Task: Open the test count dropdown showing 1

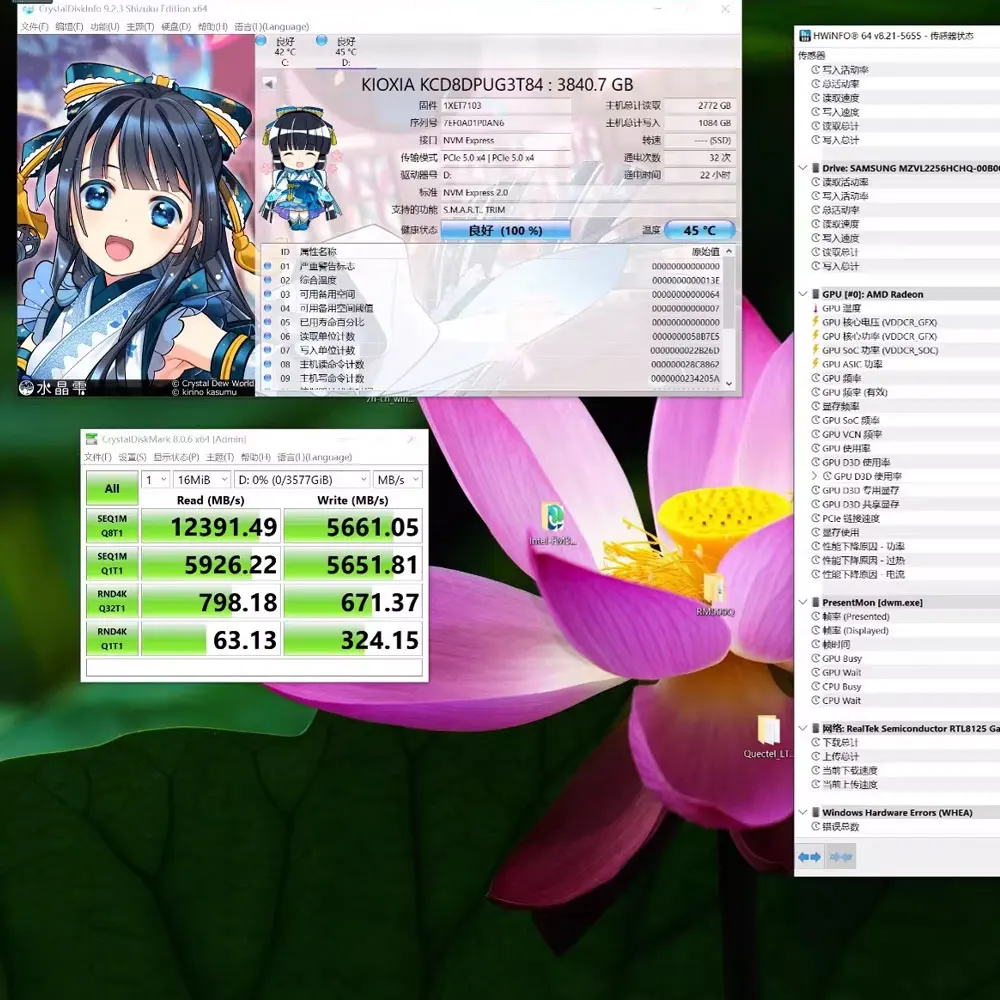Action: pyautogui.click(x=155, y=480)
